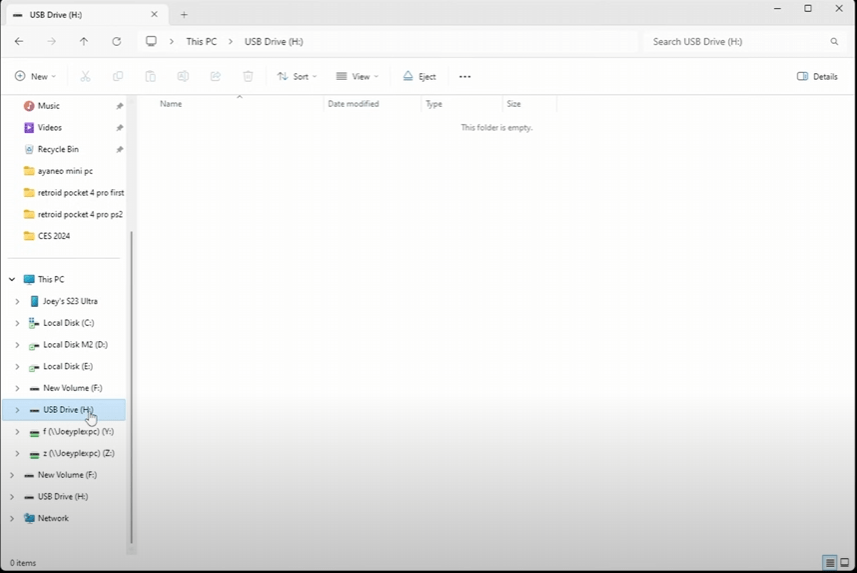The image size is (857, 573).
Task: Click the Delete trash icon in toolbar
Action: [248, 77]
